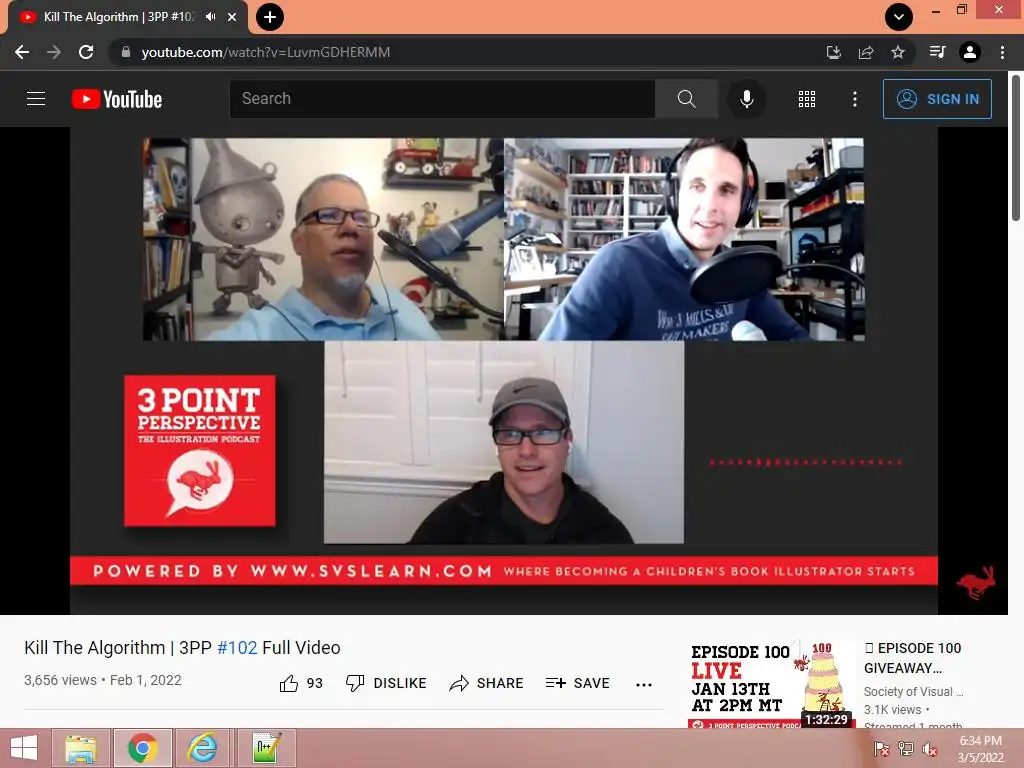
Task: Click the search magnifier button
Action: 686,99
